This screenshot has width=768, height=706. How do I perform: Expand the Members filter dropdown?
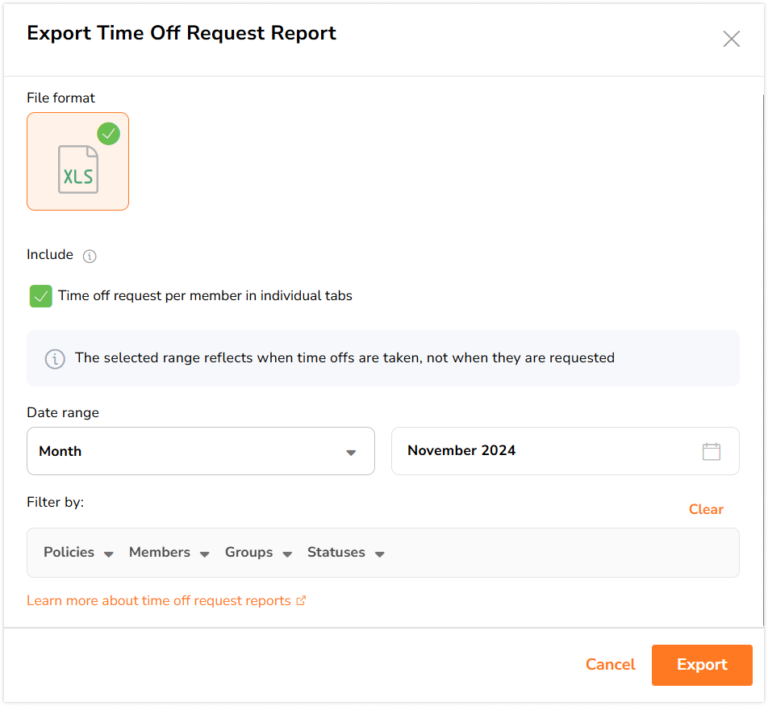[169, 553]
